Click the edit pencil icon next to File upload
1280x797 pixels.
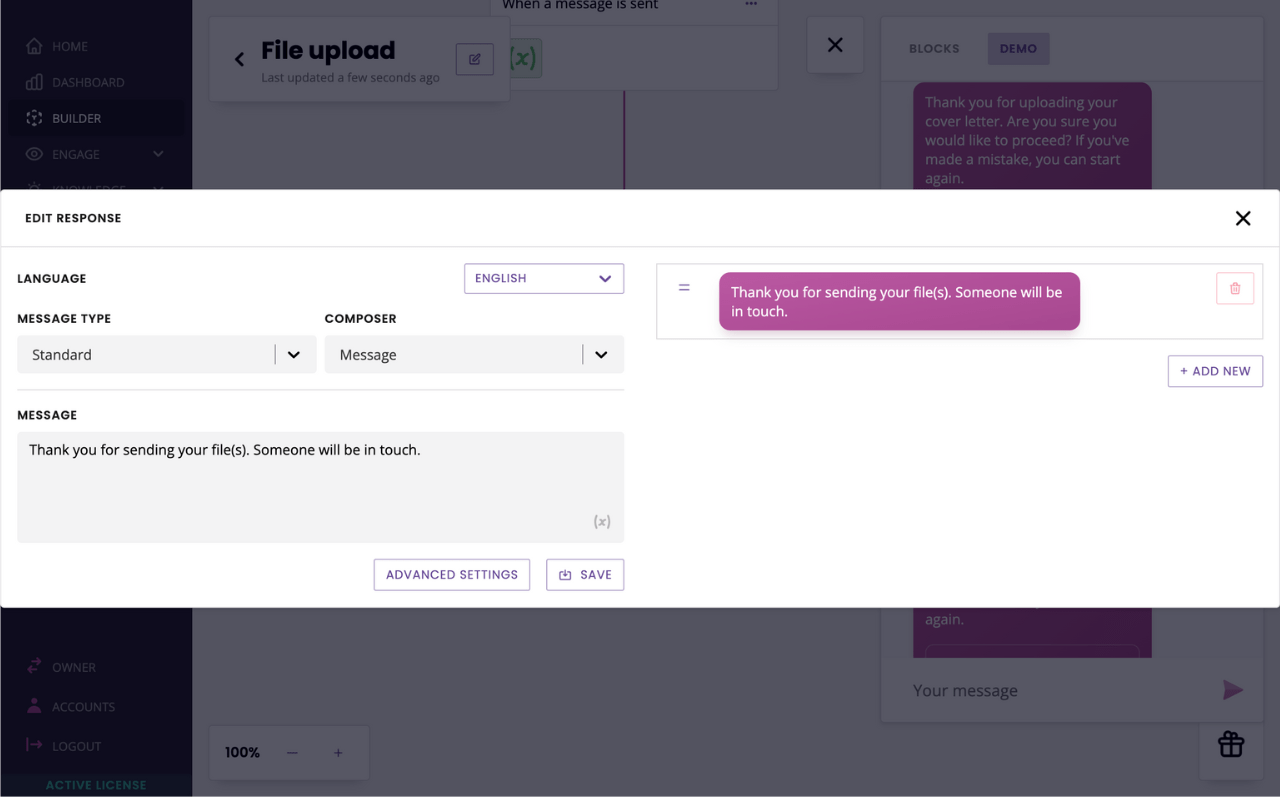point(474,59)
